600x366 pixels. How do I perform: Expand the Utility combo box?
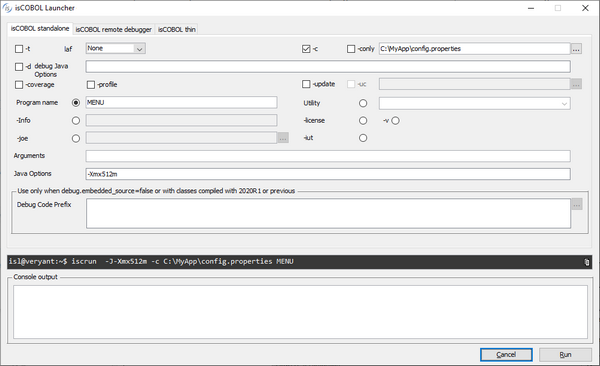click(x=474, y=103)
